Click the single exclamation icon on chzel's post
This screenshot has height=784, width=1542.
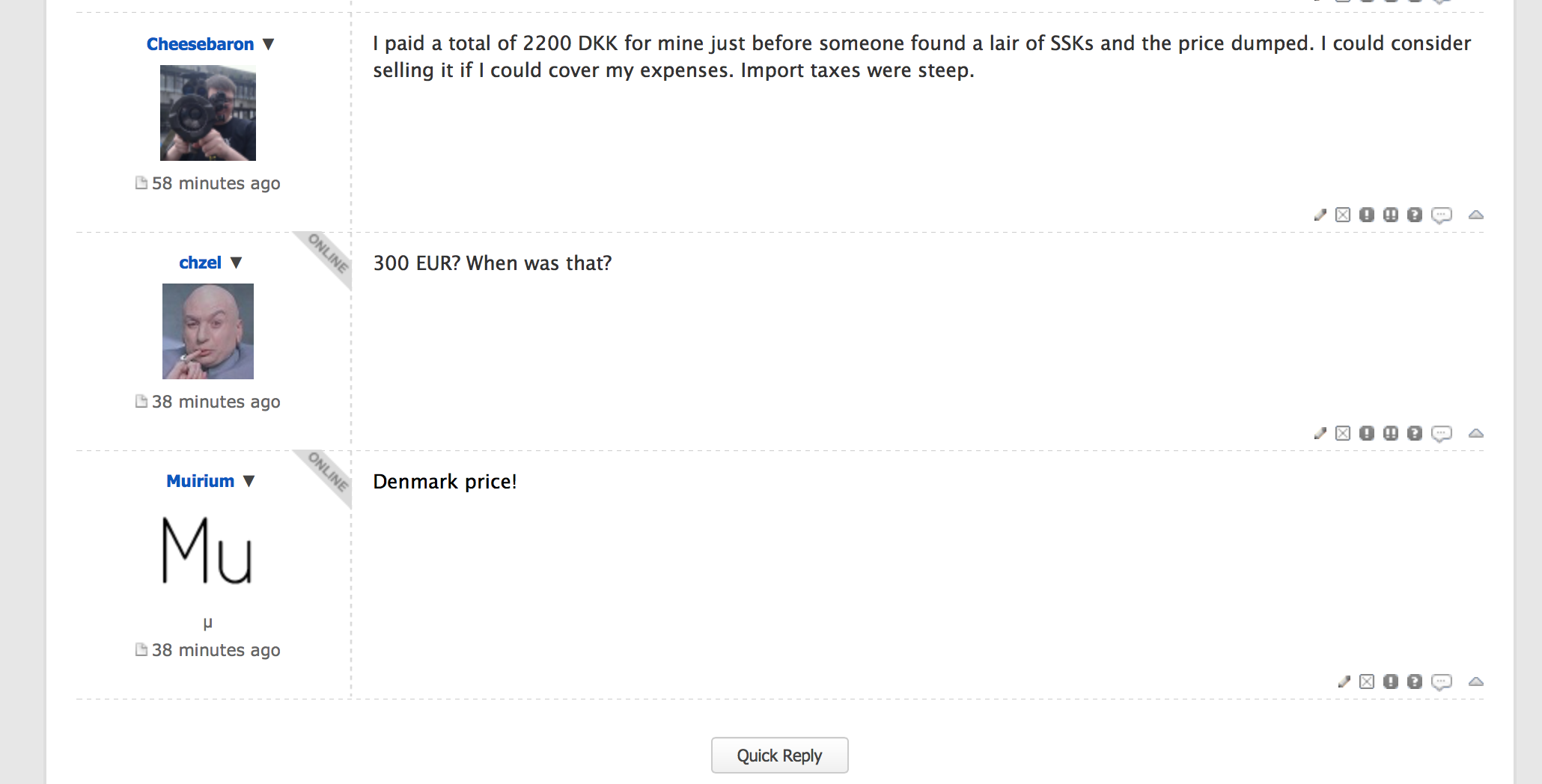tap(1367, 434)
